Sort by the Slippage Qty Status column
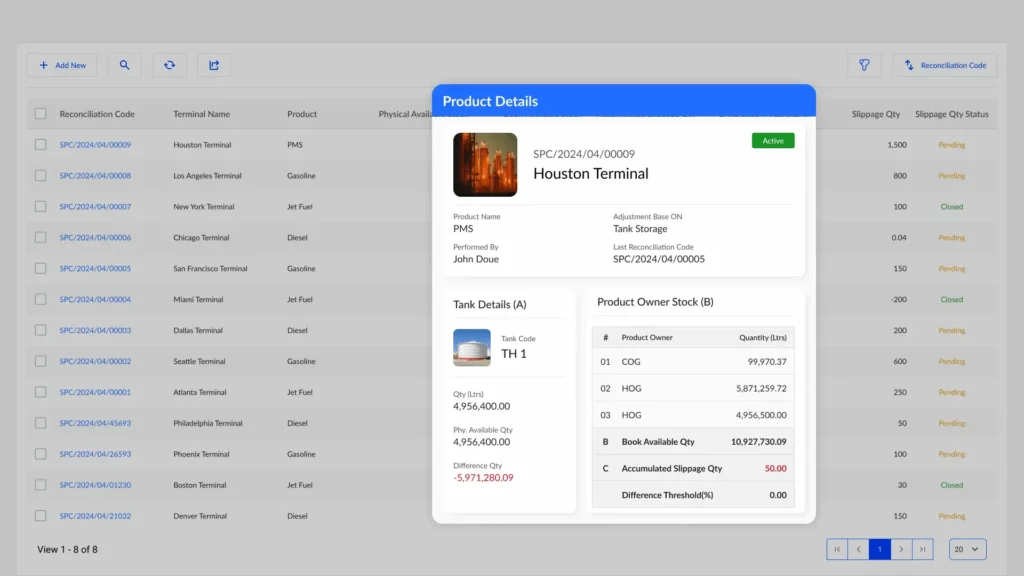This screenshot has width=1024, height=576. click(x=951, y=114)
